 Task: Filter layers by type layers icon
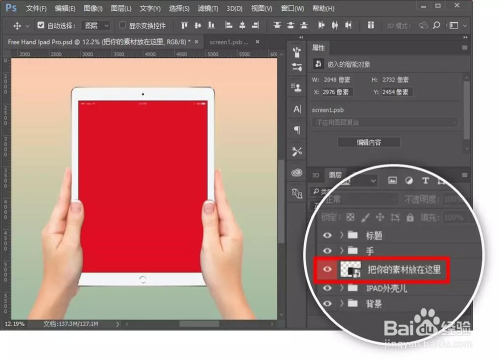tap(425, 181)
